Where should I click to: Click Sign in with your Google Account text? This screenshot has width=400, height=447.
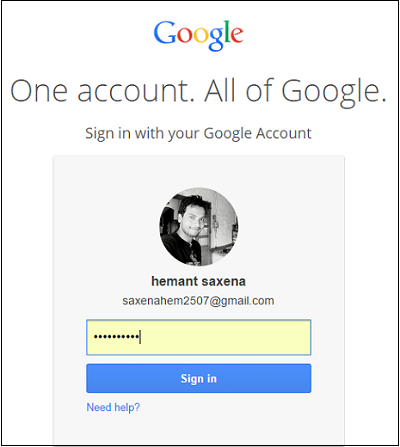tap(198, 134)
